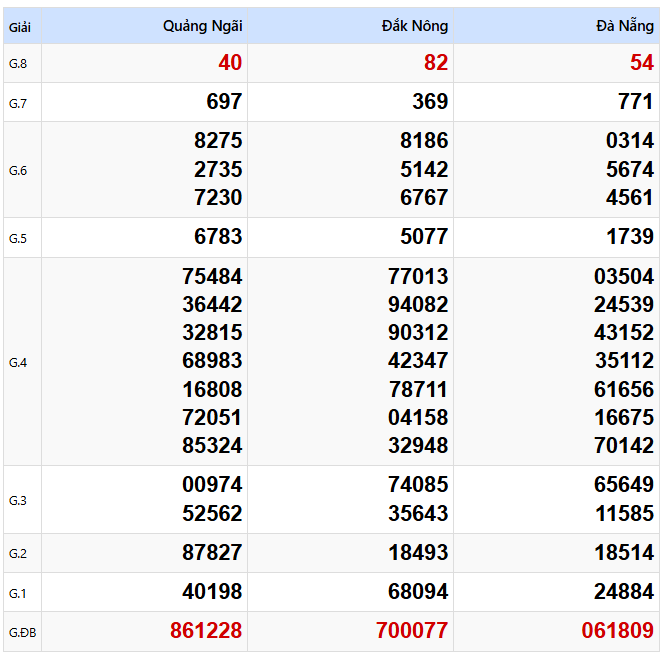Screen dimensions: 665x661
Task: Click the number 11585
Action: [624, 513]
